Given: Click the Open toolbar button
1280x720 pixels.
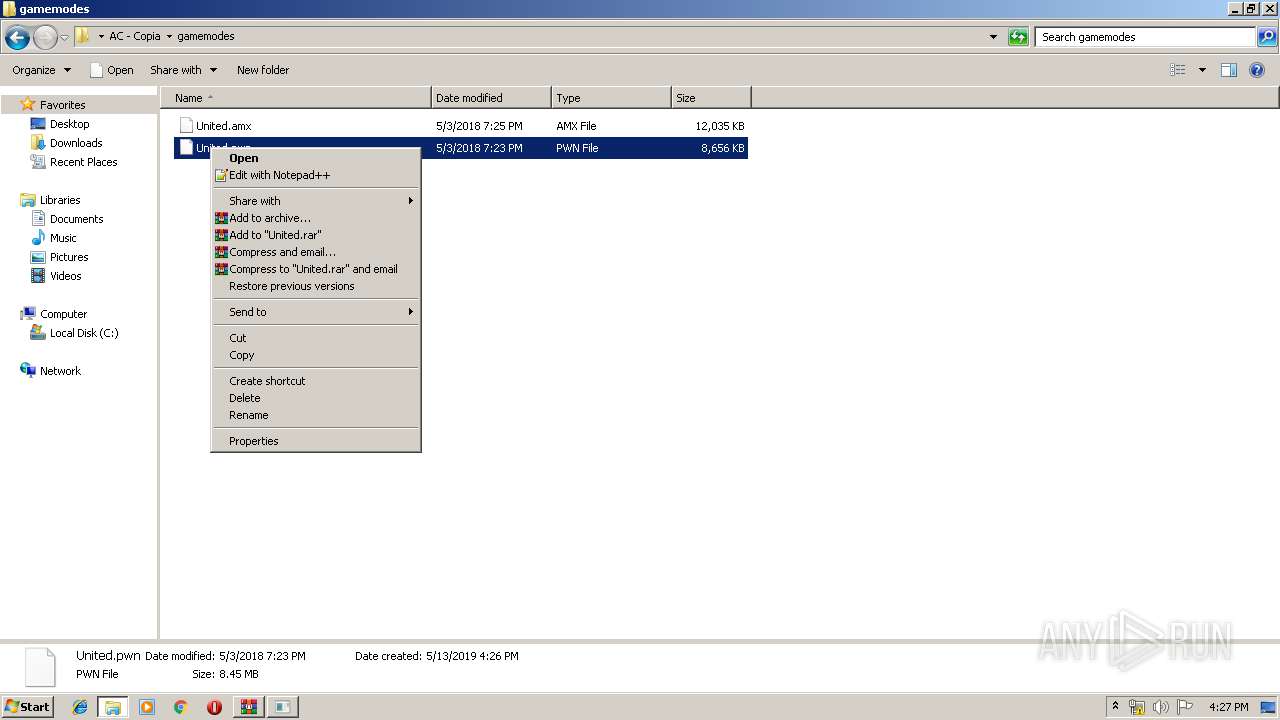Looking at the screenshot, I should click(111, 70).
